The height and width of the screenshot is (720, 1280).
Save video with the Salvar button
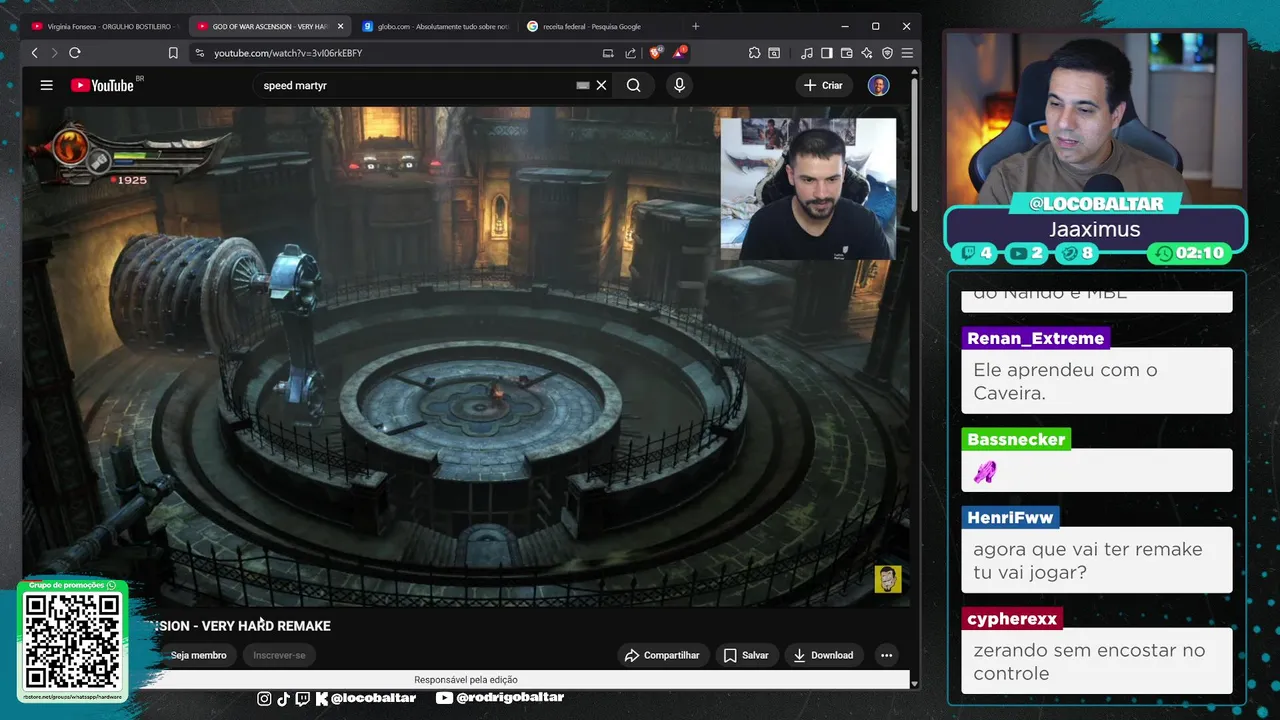[x=746, y=655]
